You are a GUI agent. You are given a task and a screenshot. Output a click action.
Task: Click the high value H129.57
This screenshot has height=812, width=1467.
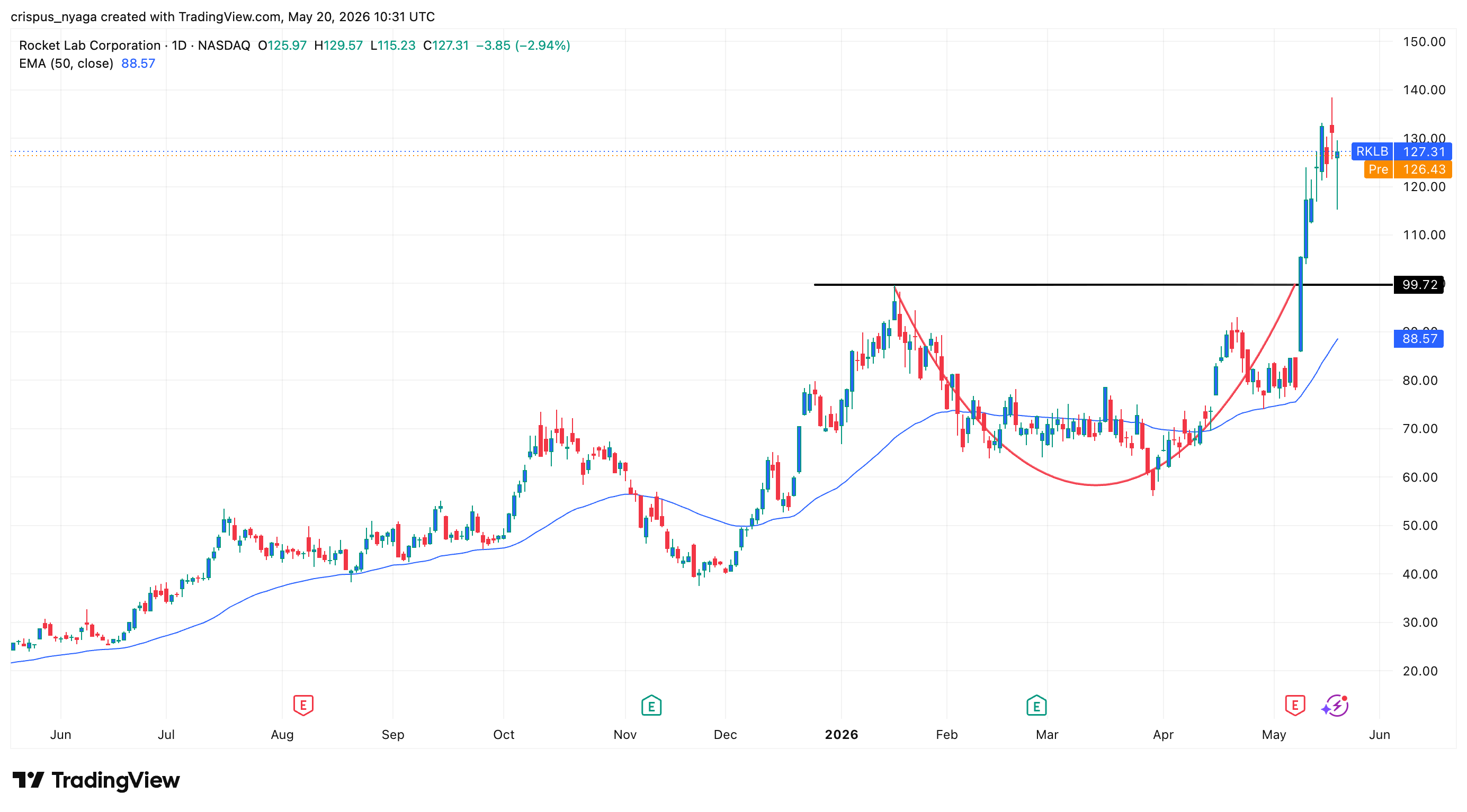tap(338, 45)
